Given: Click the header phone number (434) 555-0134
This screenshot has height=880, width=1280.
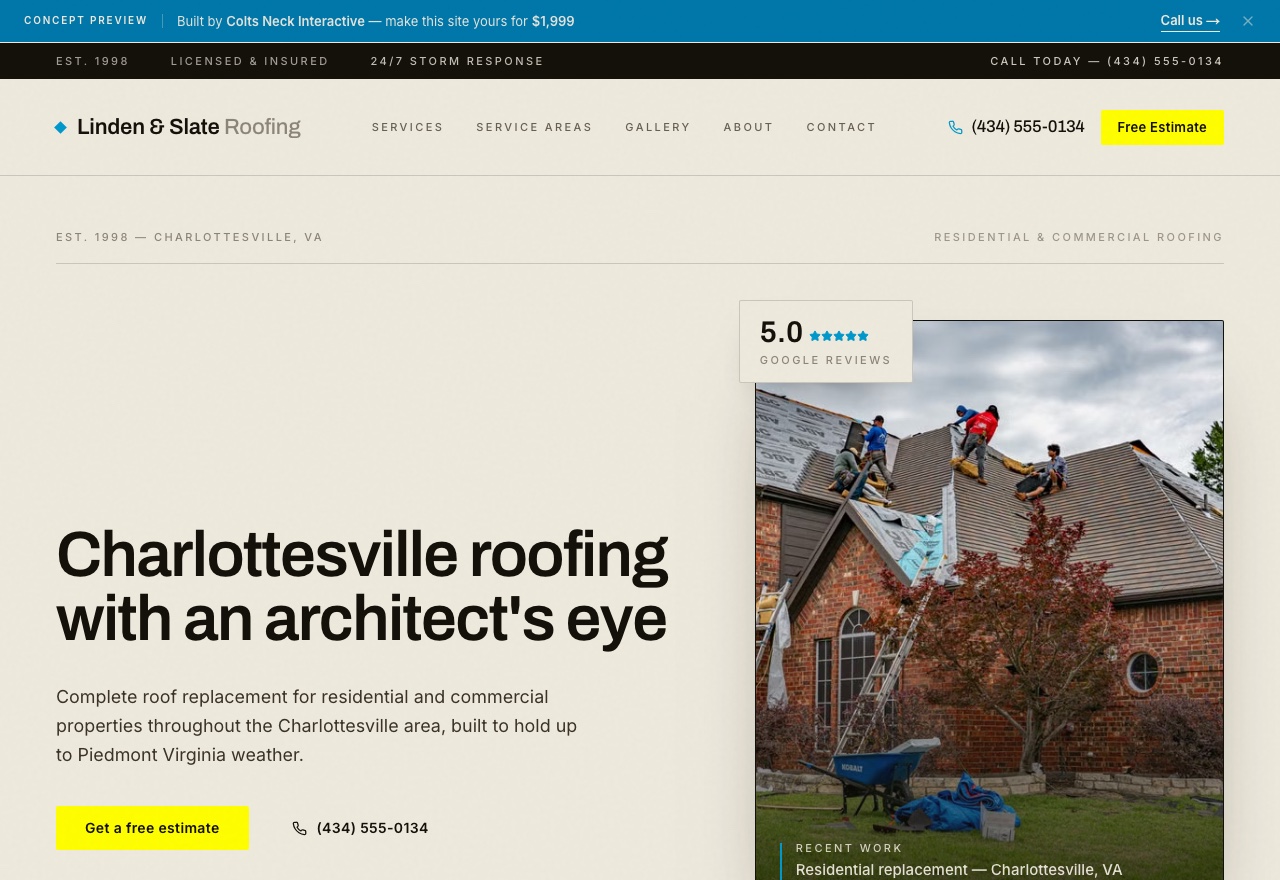Looking at the screenshot, I should 1028,127.
